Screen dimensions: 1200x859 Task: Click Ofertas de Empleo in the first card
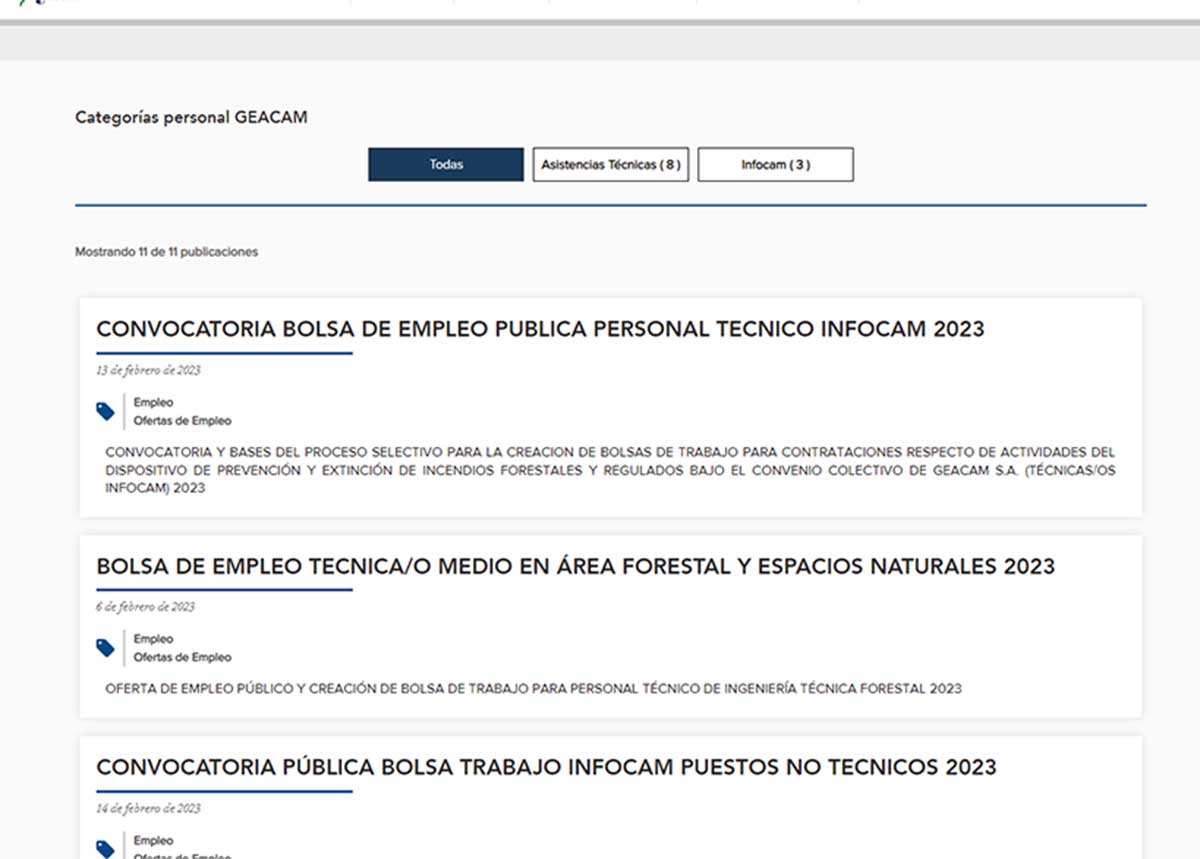182,421
